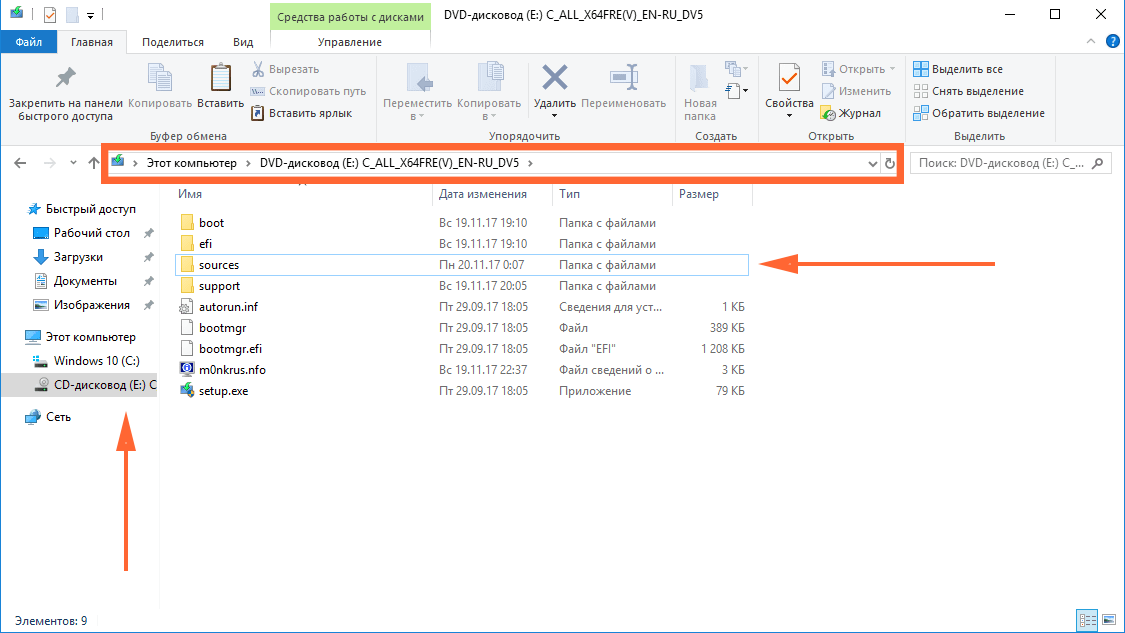The image size is (1125, 633).
Task: Click the Cut (Вырезать) scissors icon
Action: tap(258, 69)
